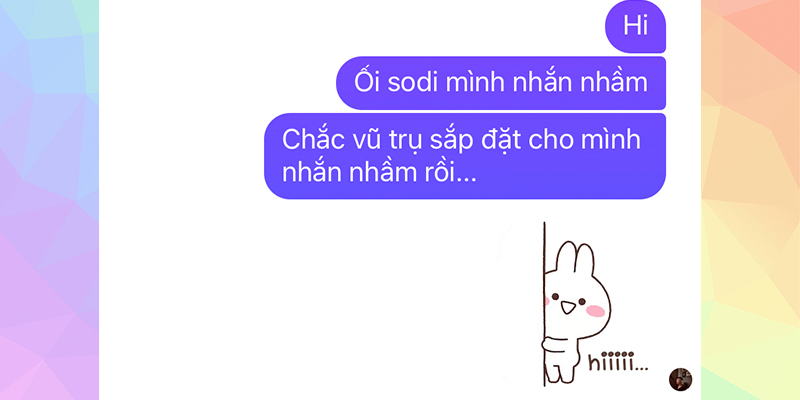Click the vertical wall line in the sticker
The image size is (800, 400).
coord(544,305)
